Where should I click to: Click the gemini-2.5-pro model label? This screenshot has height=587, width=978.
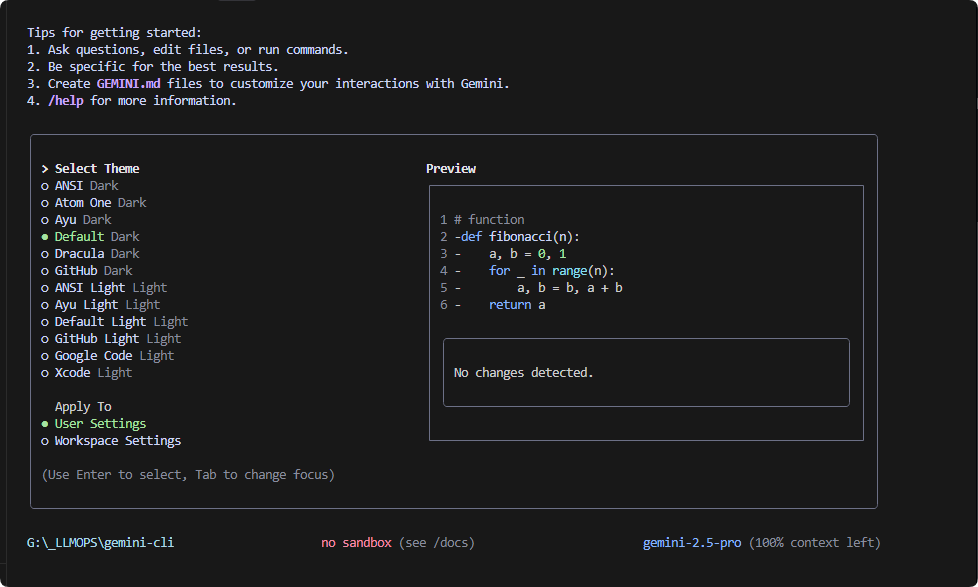692,543
